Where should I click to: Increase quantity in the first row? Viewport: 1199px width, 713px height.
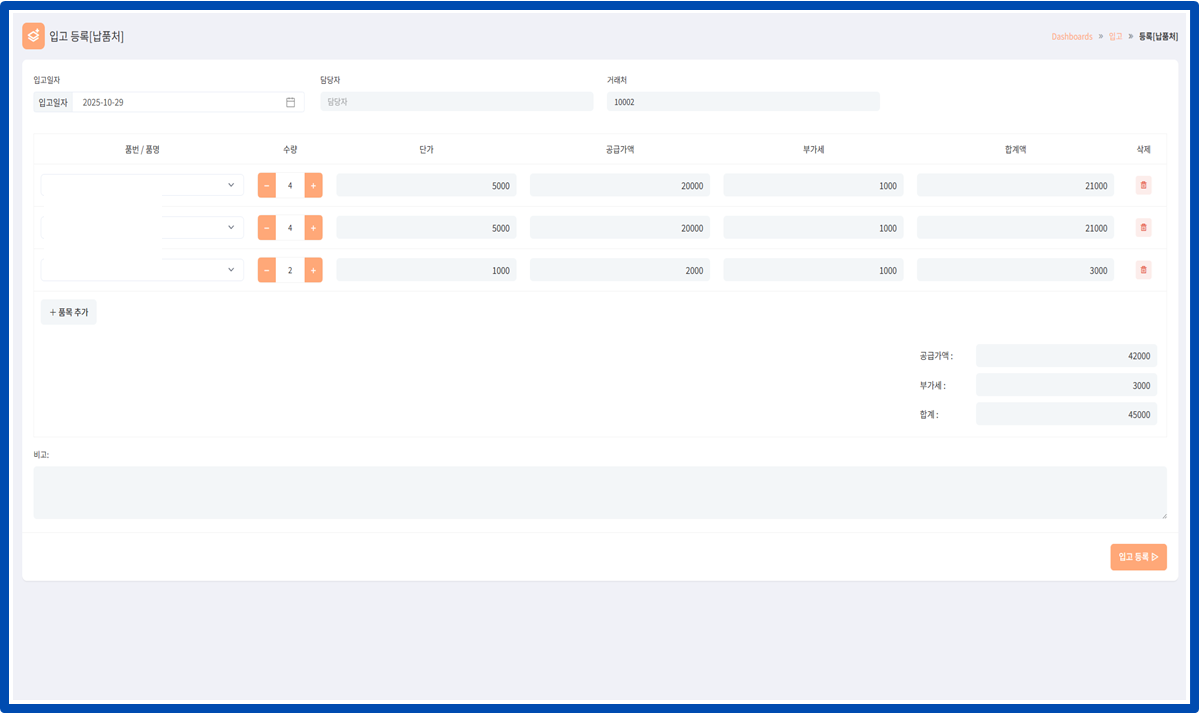click(x=313, y=185)
